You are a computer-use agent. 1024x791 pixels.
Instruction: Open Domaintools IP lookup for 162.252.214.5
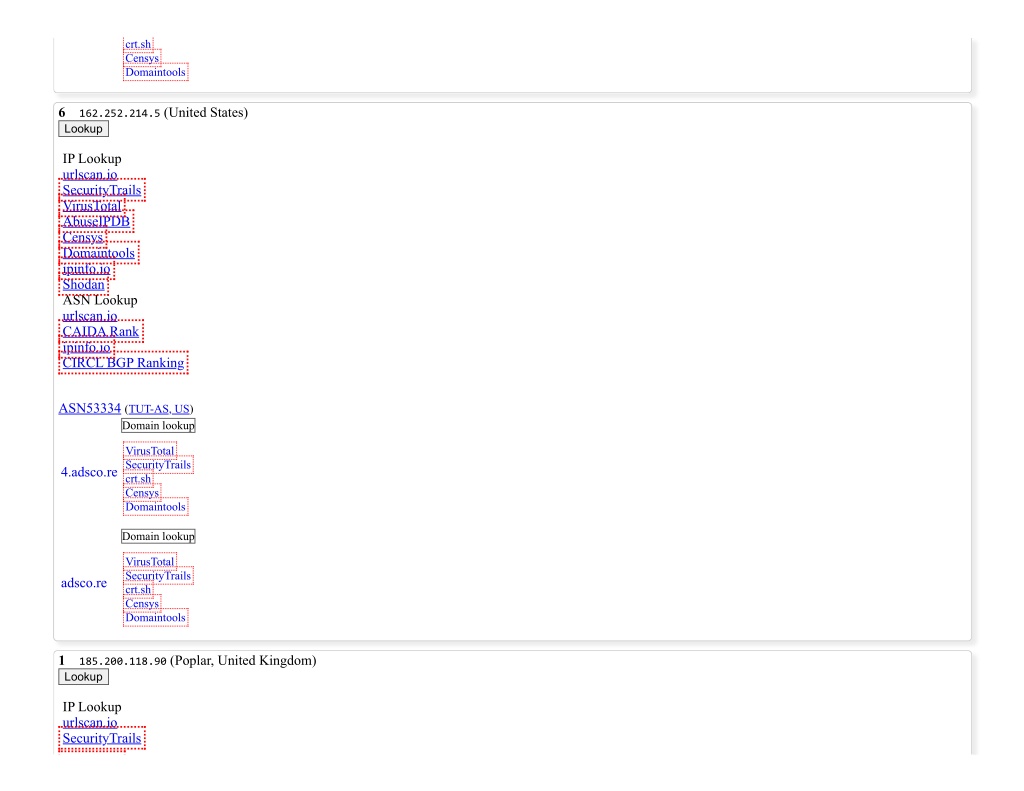99,253
